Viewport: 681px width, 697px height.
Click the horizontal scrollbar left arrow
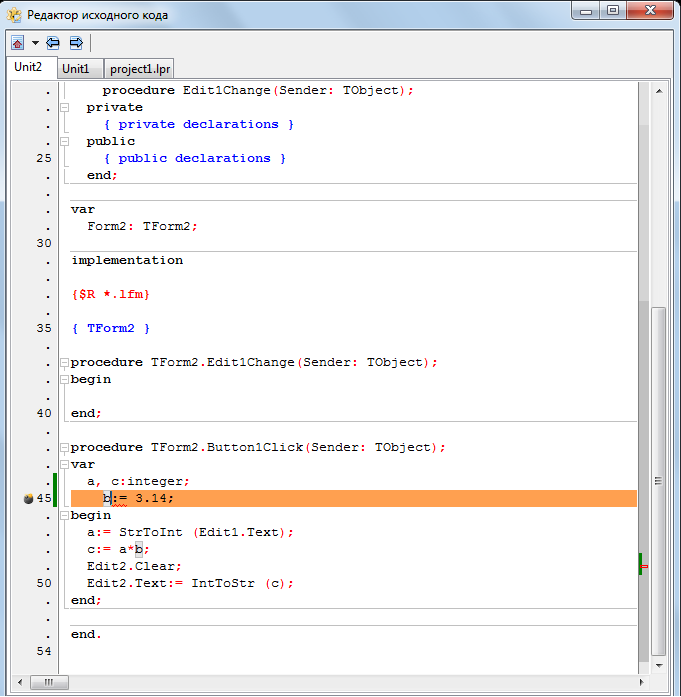point(20,682)
